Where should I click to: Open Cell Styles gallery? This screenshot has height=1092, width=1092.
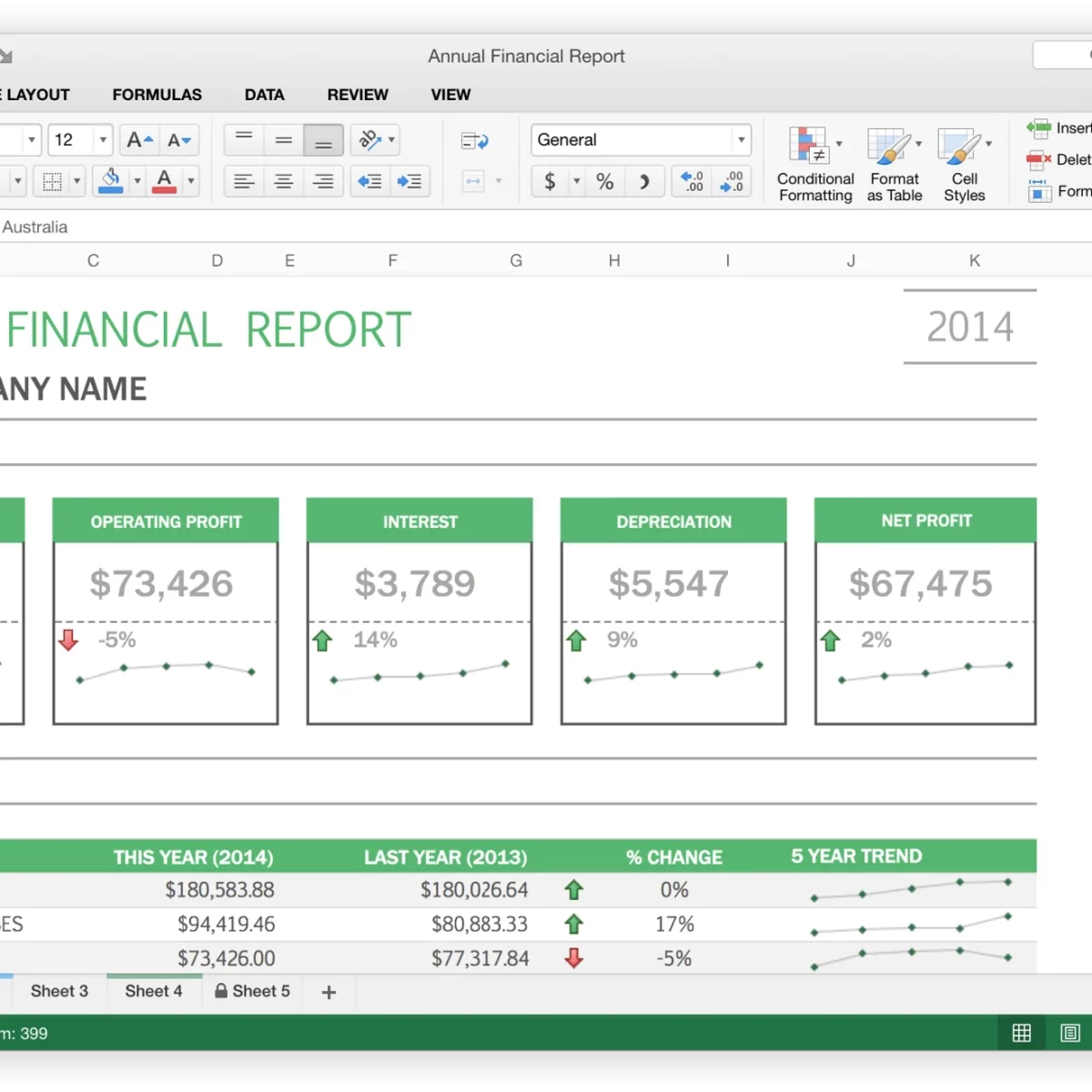pyautogui.click(x=965, y=165)
